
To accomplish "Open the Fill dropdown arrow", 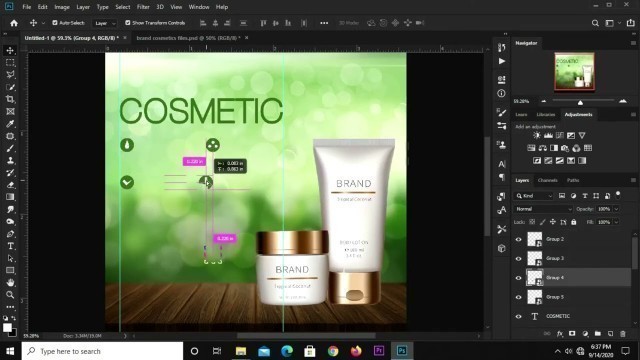I will [616, 222].
